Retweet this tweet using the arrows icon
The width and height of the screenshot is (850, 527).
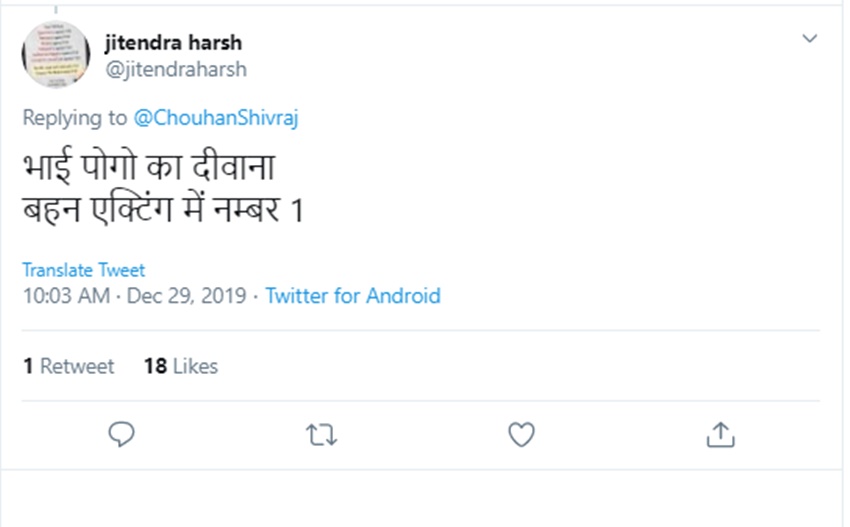click(x=321, y=434)
